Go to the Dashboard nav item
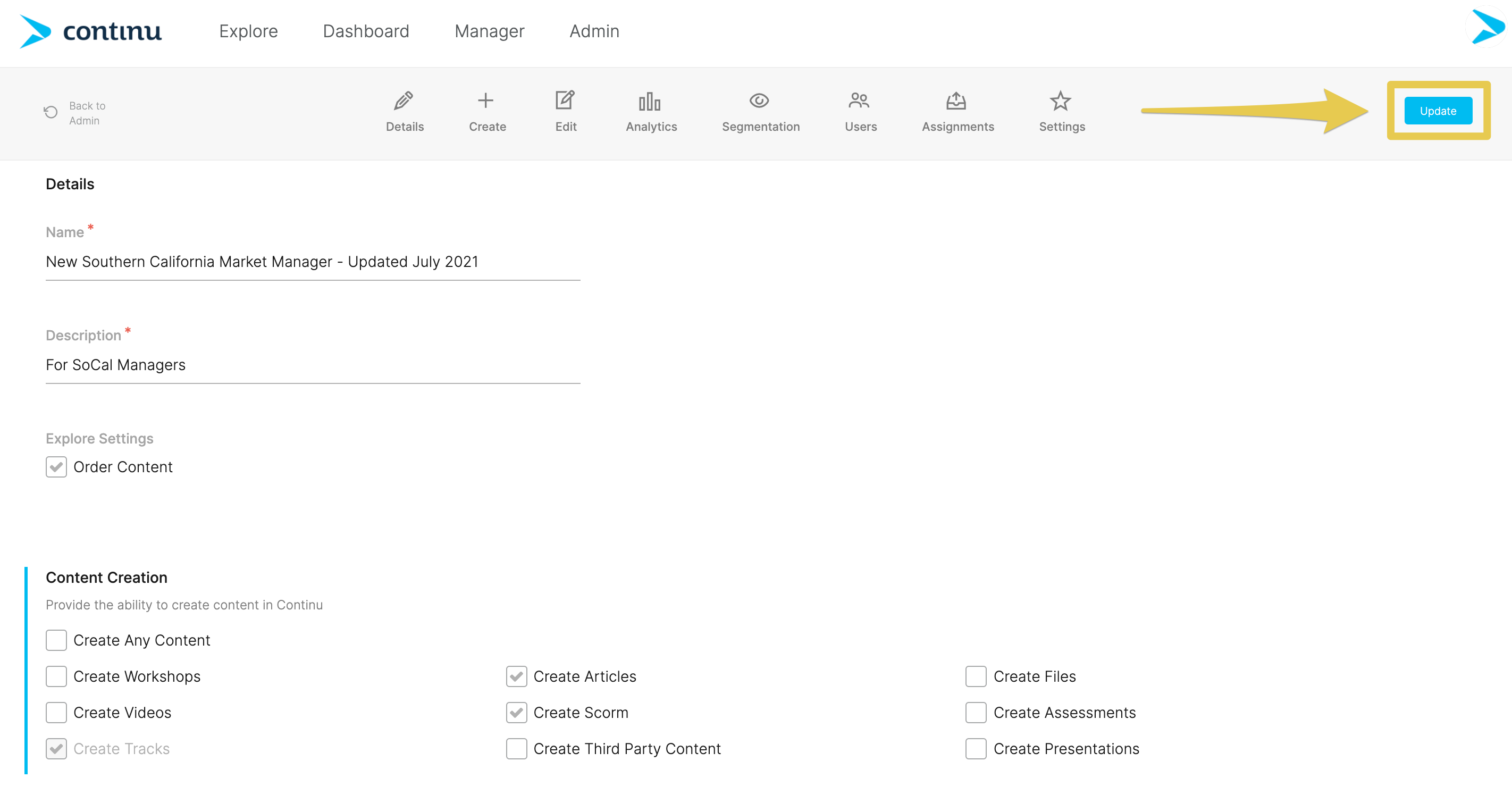The height and width of the screenshot is (803, 1512). 366,31
